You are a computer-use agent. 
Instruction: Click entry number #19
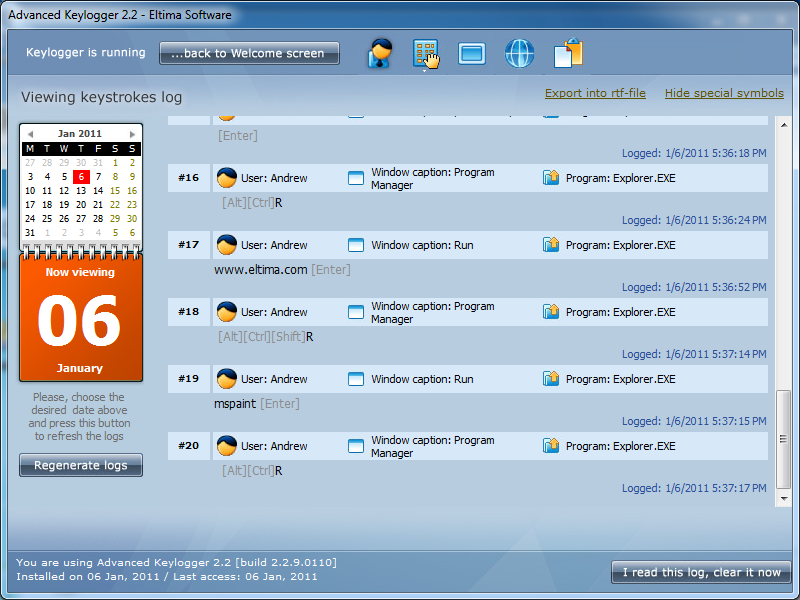pyautogui.click(x=188, y=379)
